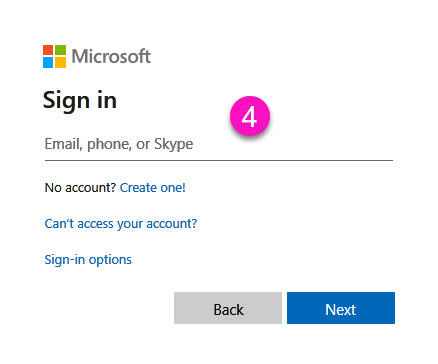
Task: Click the blue square of Microsoft logo
Action: 48,62
